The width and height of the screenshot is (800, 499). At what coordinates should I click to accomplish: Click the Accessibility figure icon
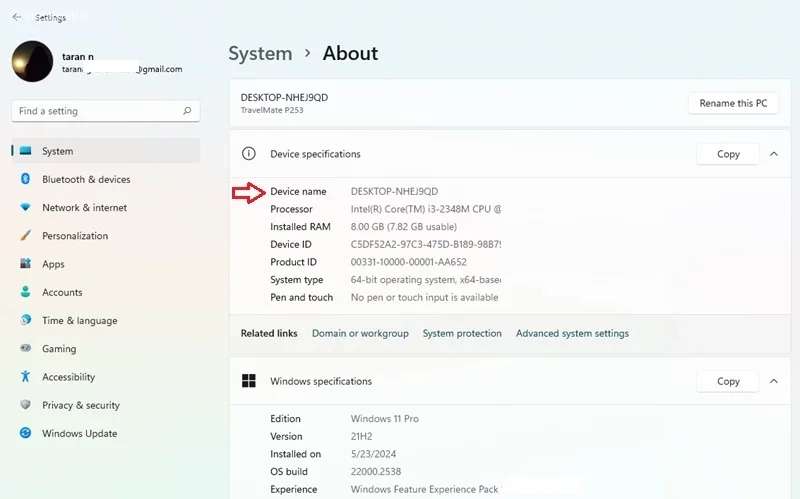click(26, 376)
